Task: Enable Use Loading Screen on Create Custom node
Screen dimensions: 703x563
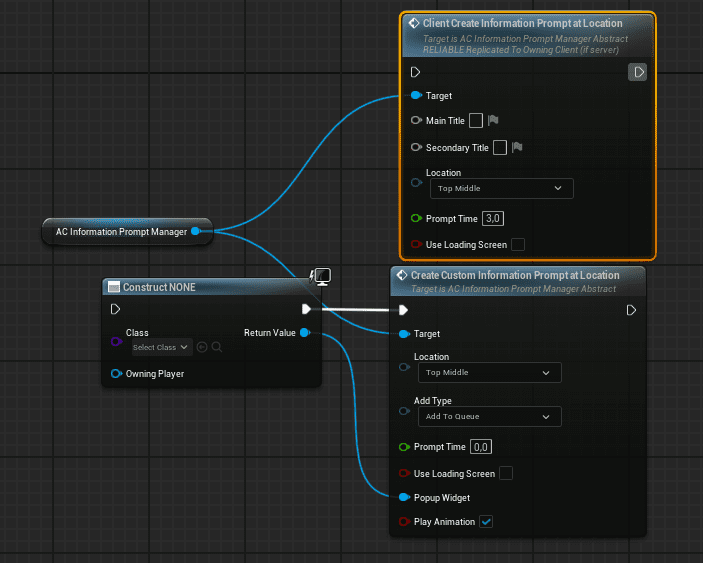Action: pos(506,473)
